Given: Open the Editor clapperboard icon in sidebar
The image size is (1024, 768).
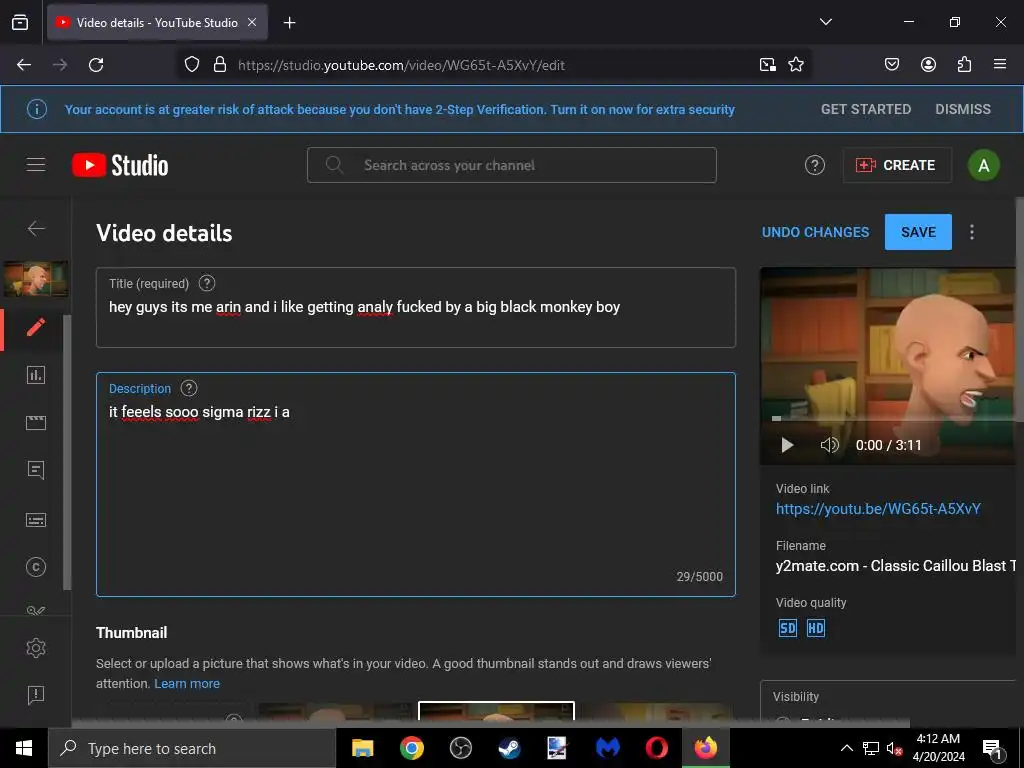Looking at the screenshot, I should 36,423.
